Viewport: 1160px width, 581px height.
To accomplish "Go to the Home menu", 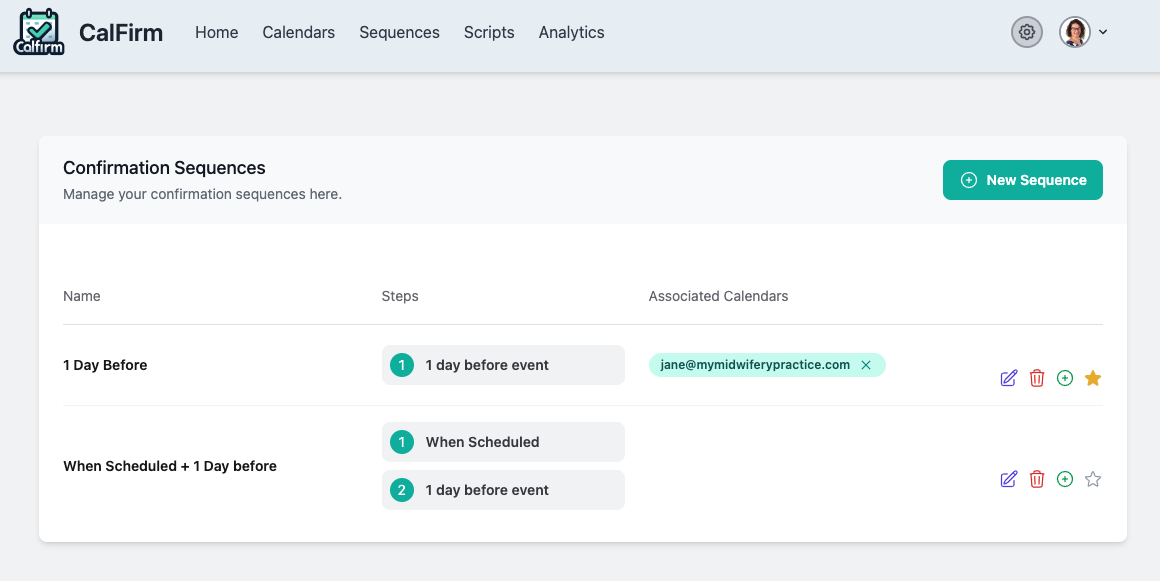I will pos(217,33).
